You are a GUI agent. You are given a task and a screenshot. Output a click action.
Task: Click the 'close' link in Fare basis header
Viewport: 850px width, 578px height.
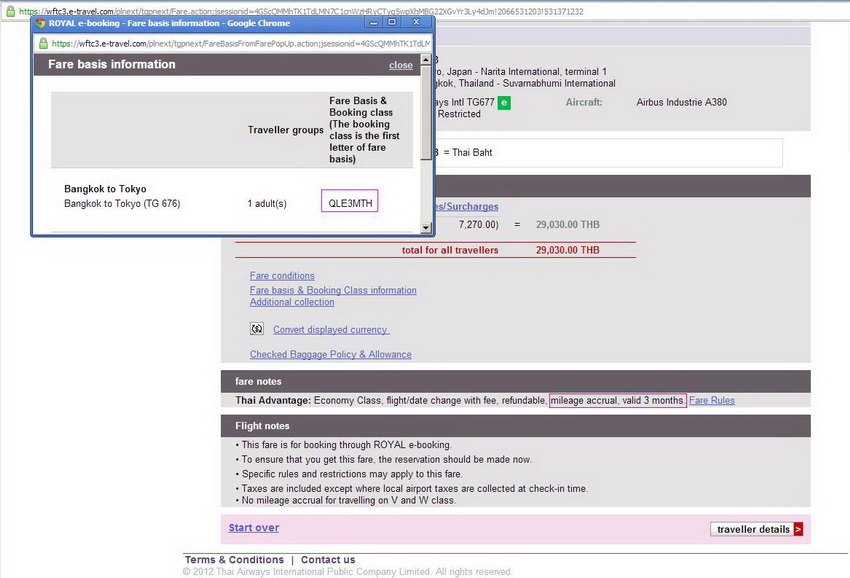[x=401, y=65]
